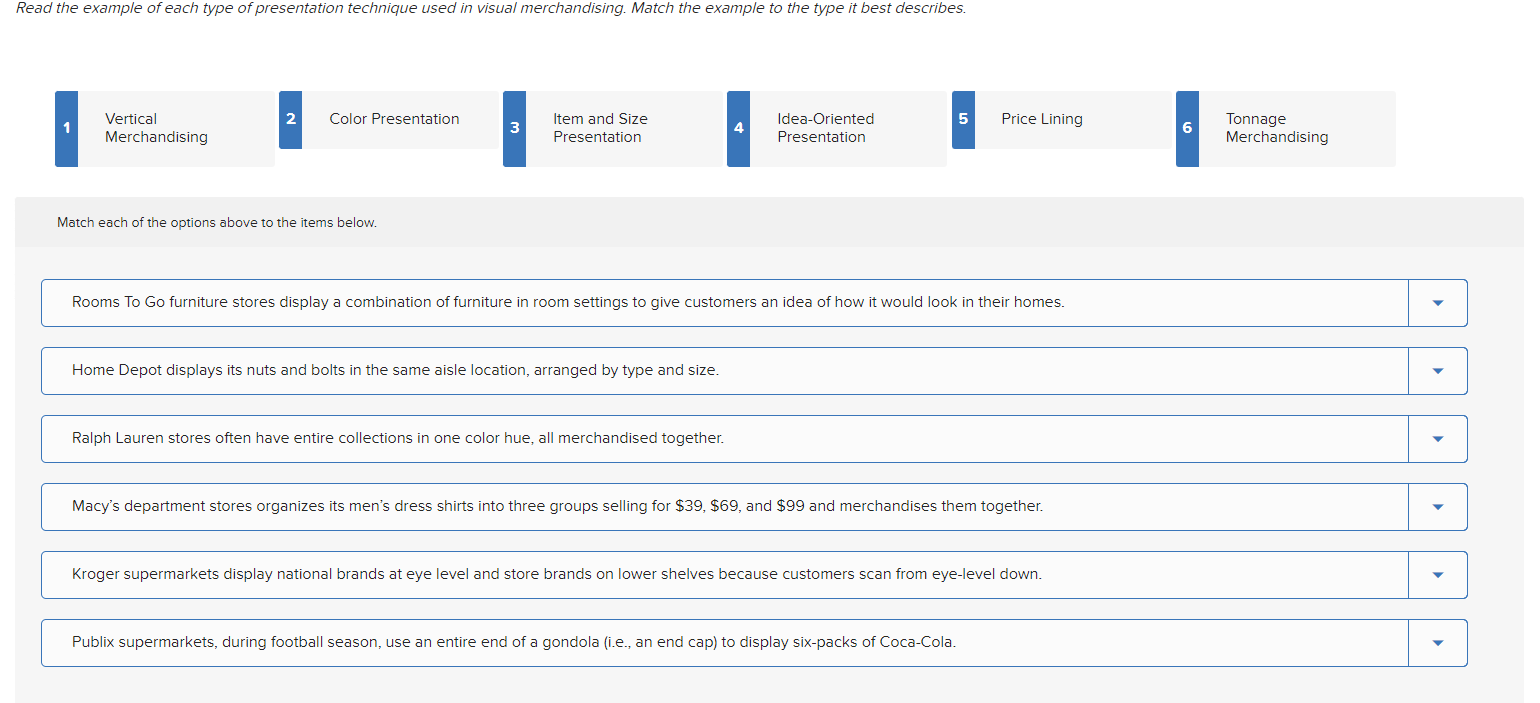The height and width of the screenshot is (703, 1540).
Task: Expand the dropdown for the Macy's dress shirts item
Action: tap(1438, 506)
